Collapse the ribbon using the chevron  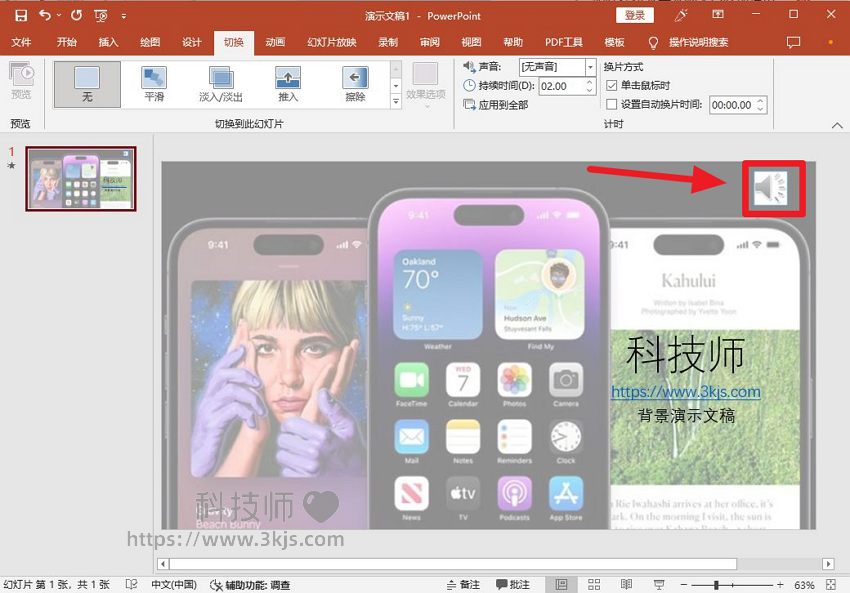coord(837,125)
